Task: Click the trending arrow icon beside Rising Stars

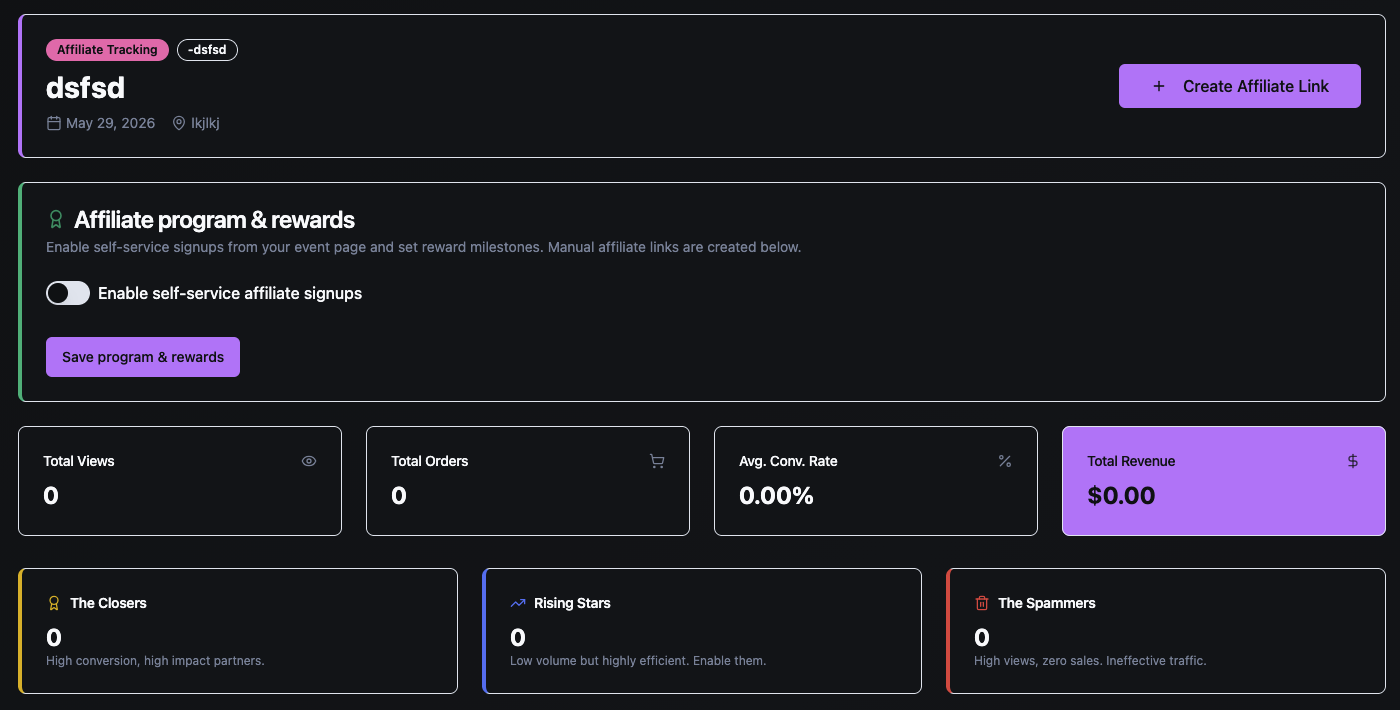Action: click(518, 603)
